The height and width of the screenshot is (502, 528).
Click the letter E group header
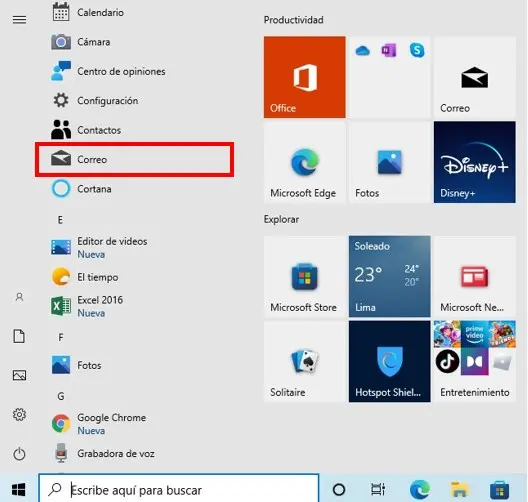[x=60, y=220]
